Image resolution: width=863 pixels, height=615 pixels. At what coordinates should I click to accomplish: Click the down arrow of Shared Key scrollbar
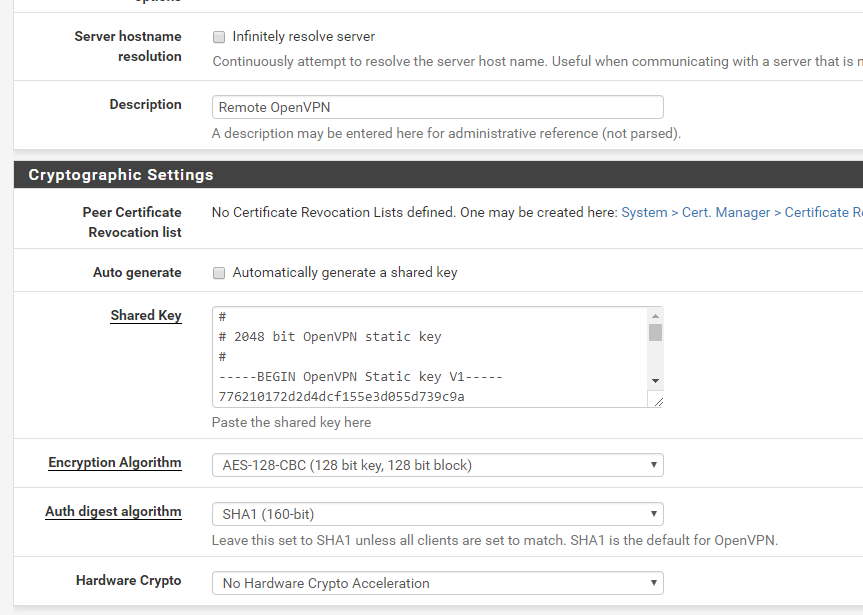655,381
